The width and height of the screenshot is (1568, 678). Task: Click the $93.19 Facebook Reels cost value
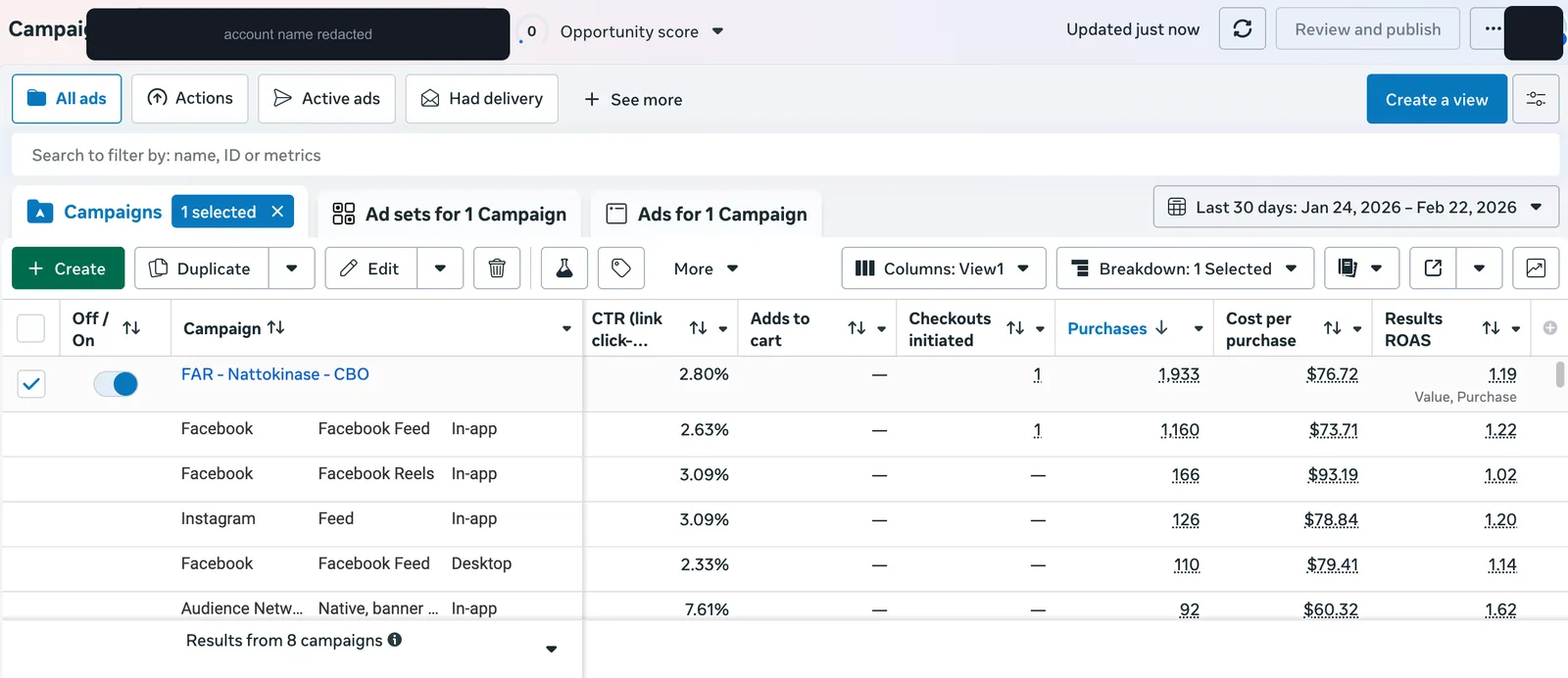pyautogui.click(x=1333, y=474)
